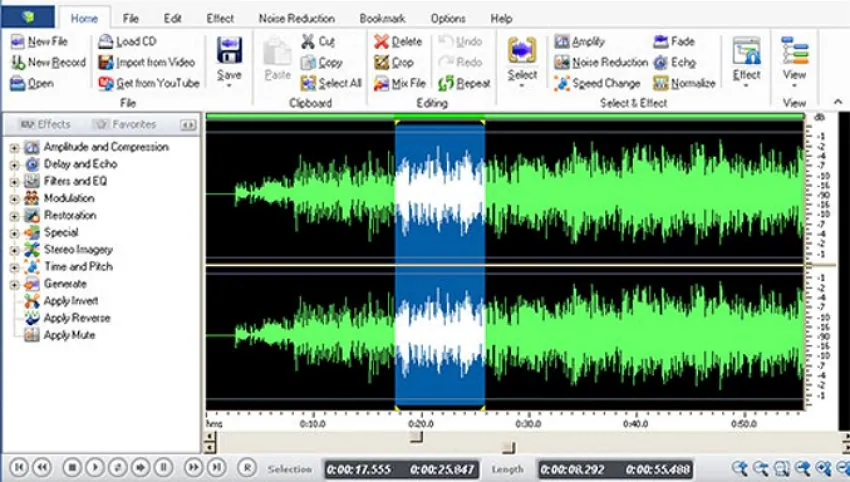
Task: Pause audio playback
Action: pos(163,467)
